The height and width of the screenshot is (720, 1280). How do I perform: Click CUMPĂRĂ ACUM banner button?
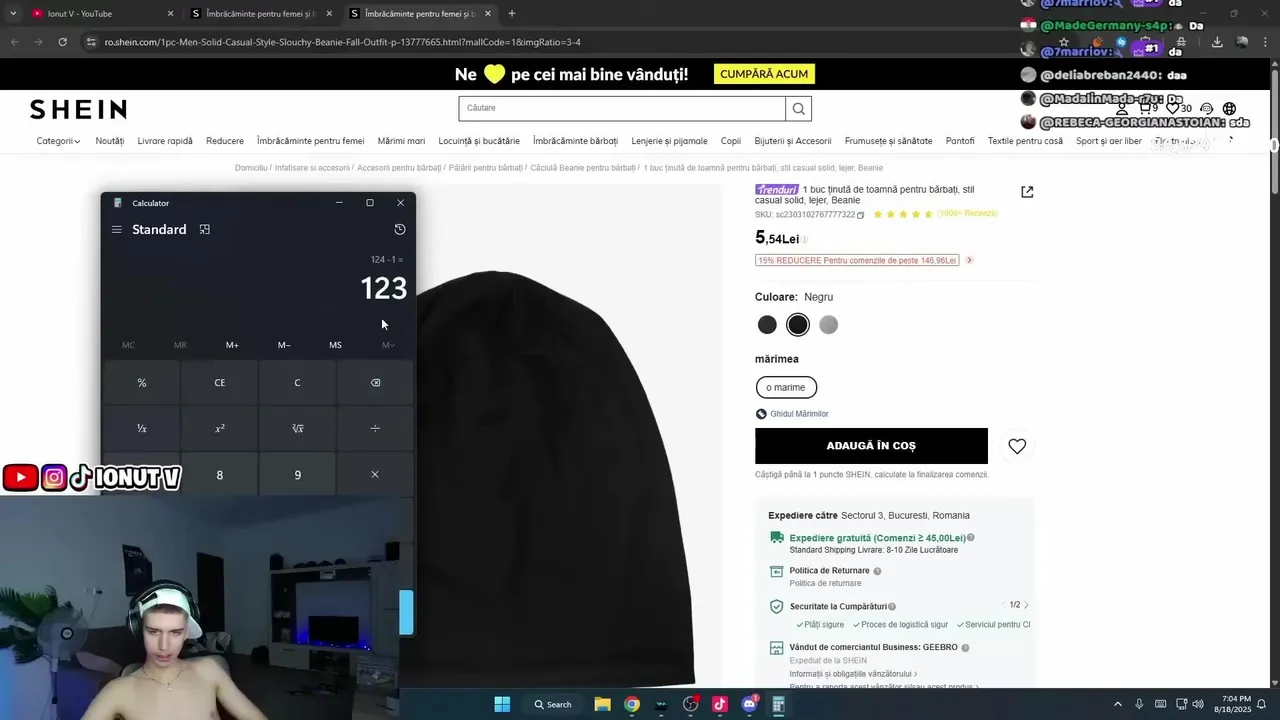pyautogui.click(x=765, y=74)
